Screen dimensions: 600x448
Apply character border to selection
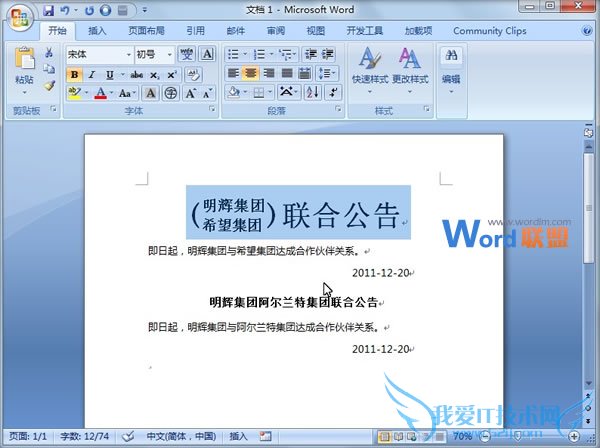pyautogui.click(x=207, y=54)
